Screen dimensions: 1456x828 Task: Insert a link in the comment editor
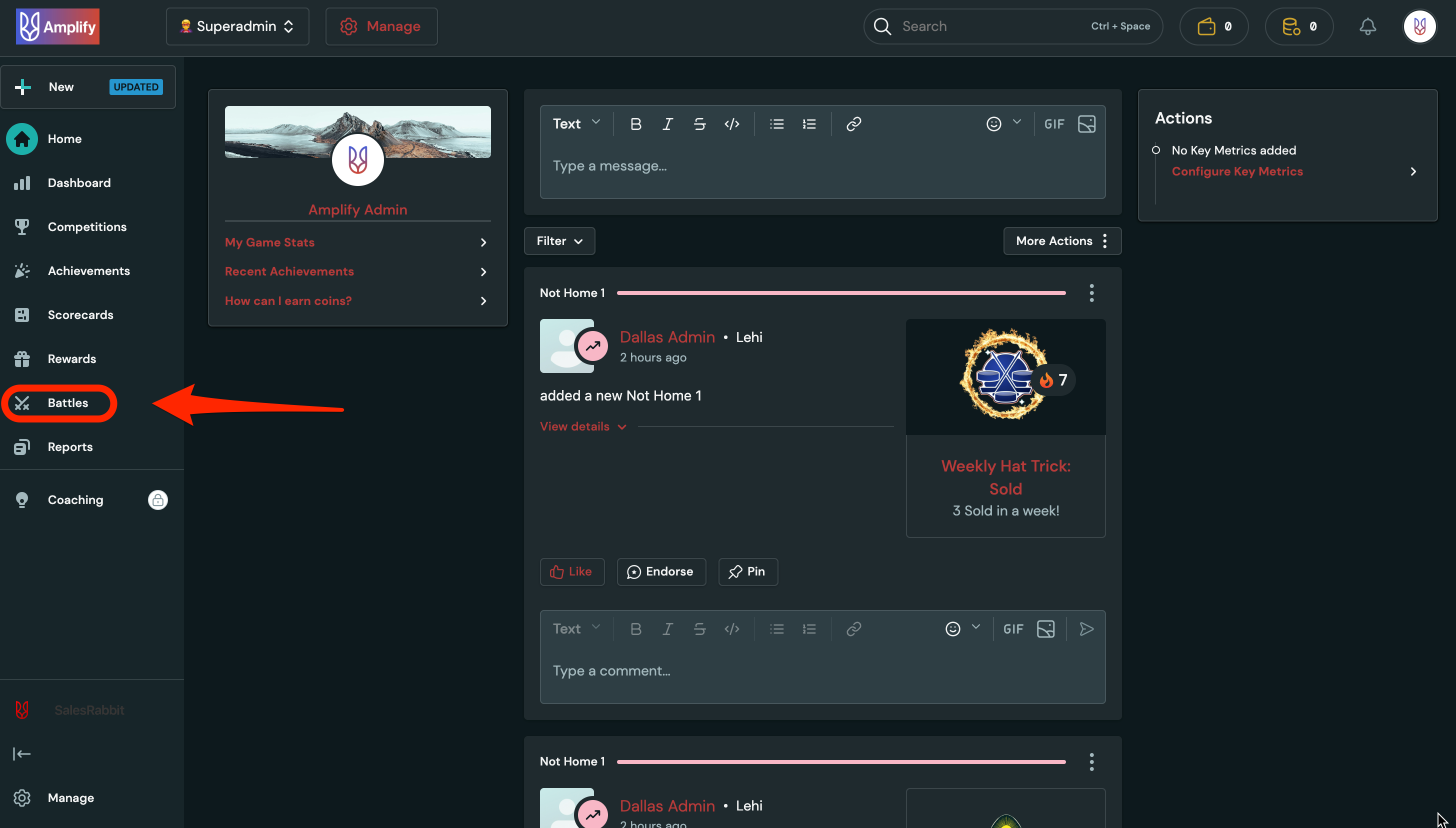point(853,628)
